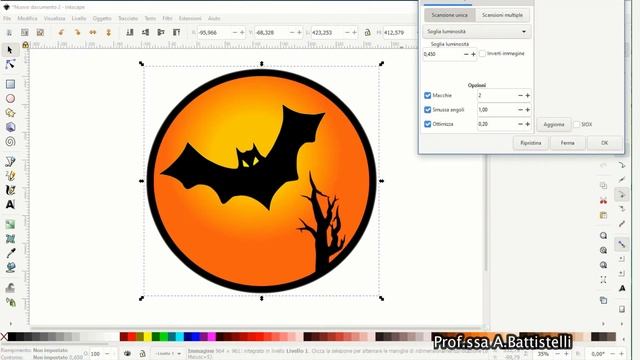640x360 pixels.
Task: Select the Calligraphy tool
Action: point(10,190)
